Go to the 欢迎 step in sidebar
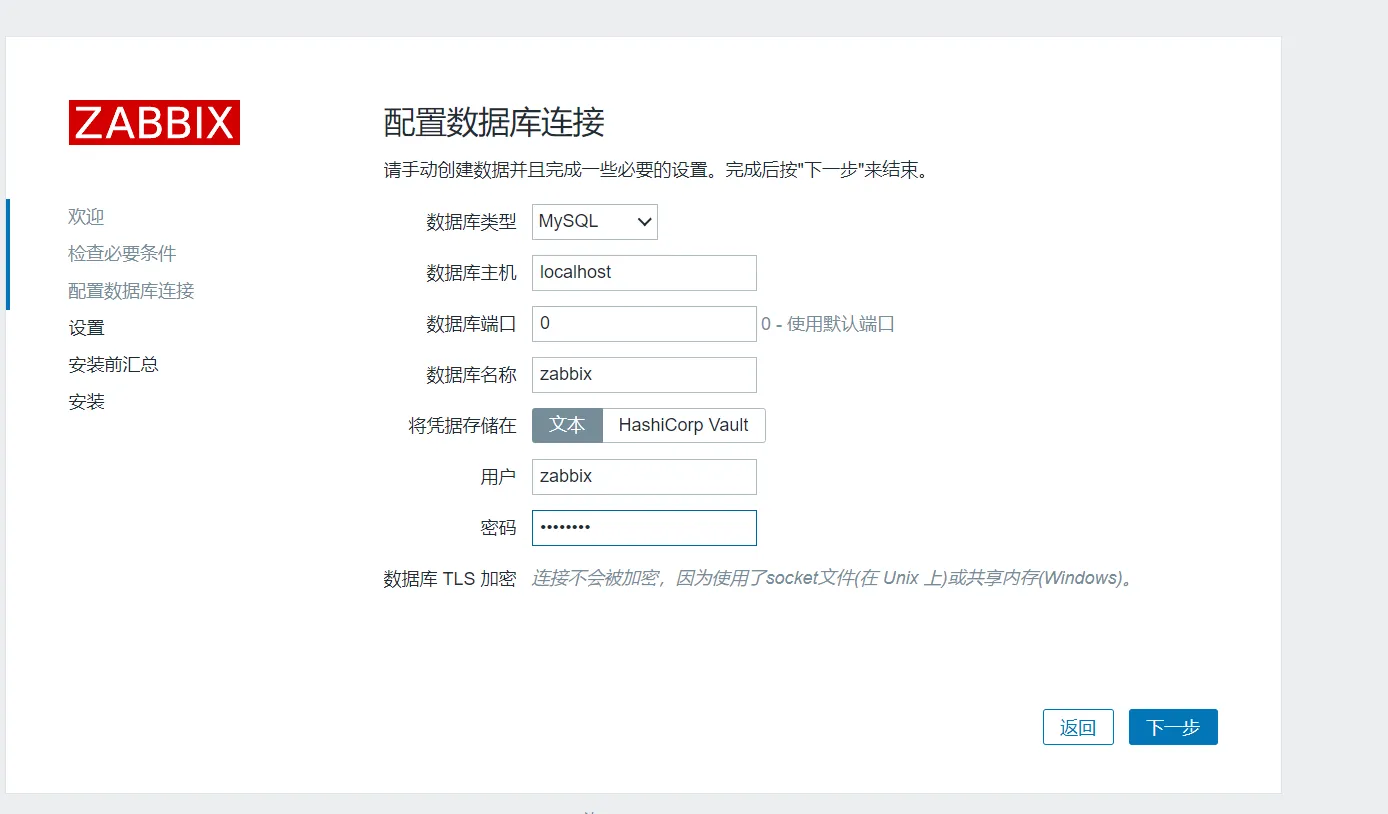The width and height of the screenshot is (1388, 814). (86, 217)
